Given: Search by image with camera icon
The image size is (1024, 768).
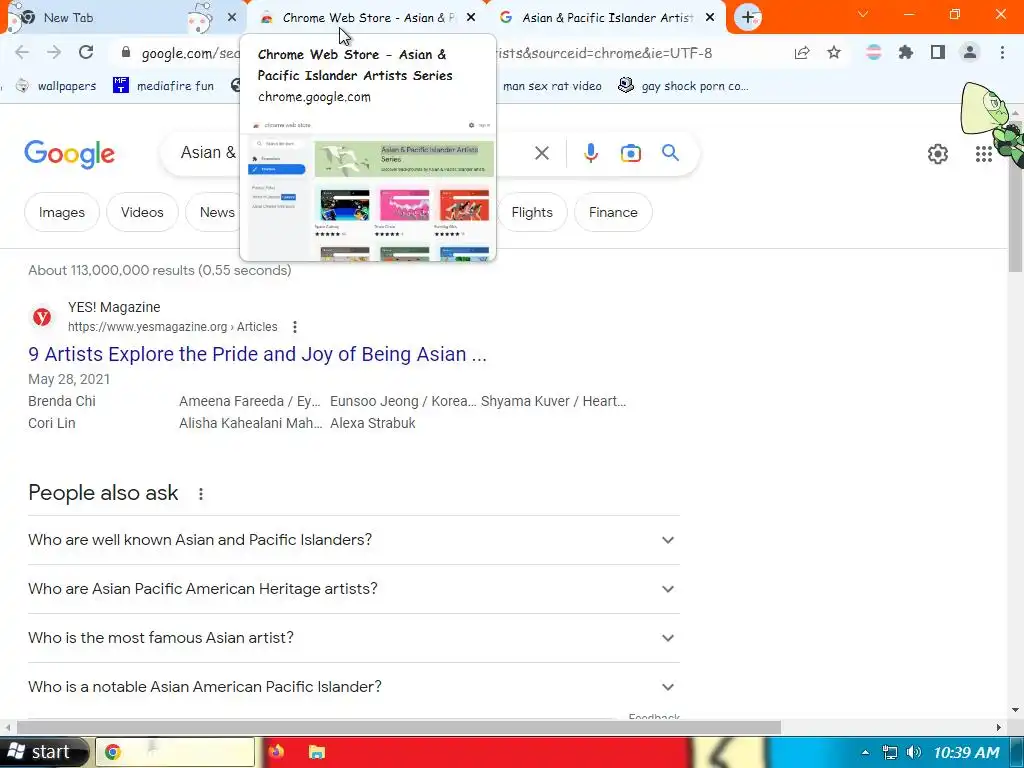Looking at the screenshot, I should 630,153.
